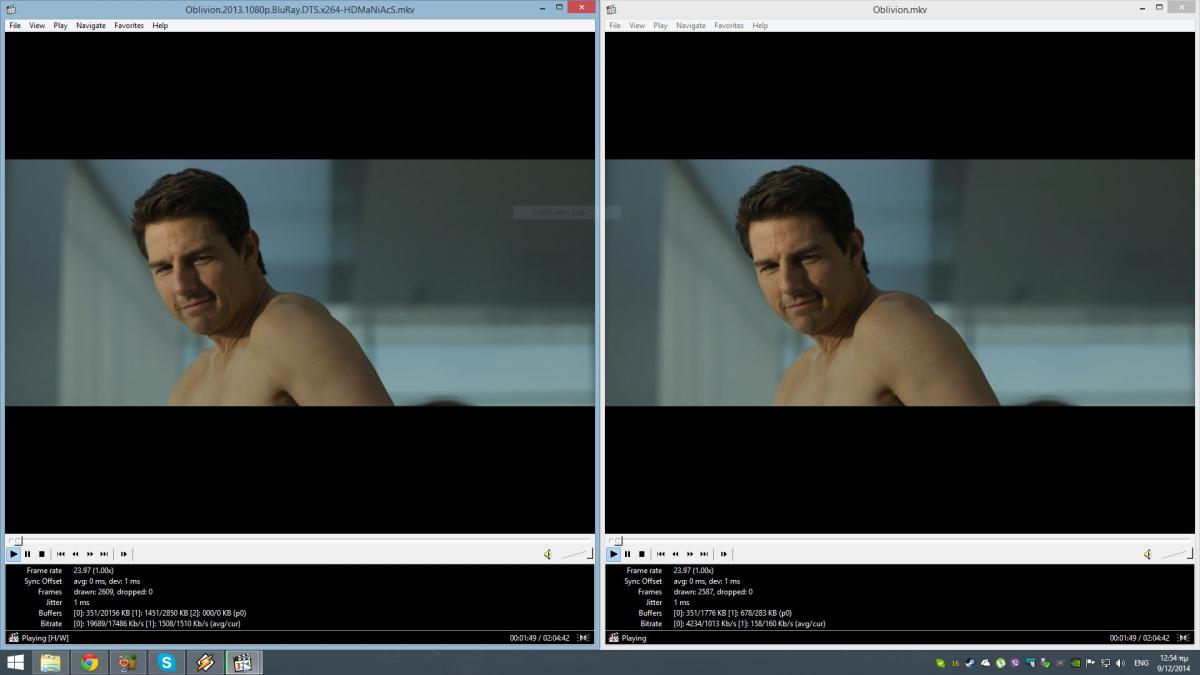
Task: Decrease playback speed in right player
Action: tap(675, 554)
